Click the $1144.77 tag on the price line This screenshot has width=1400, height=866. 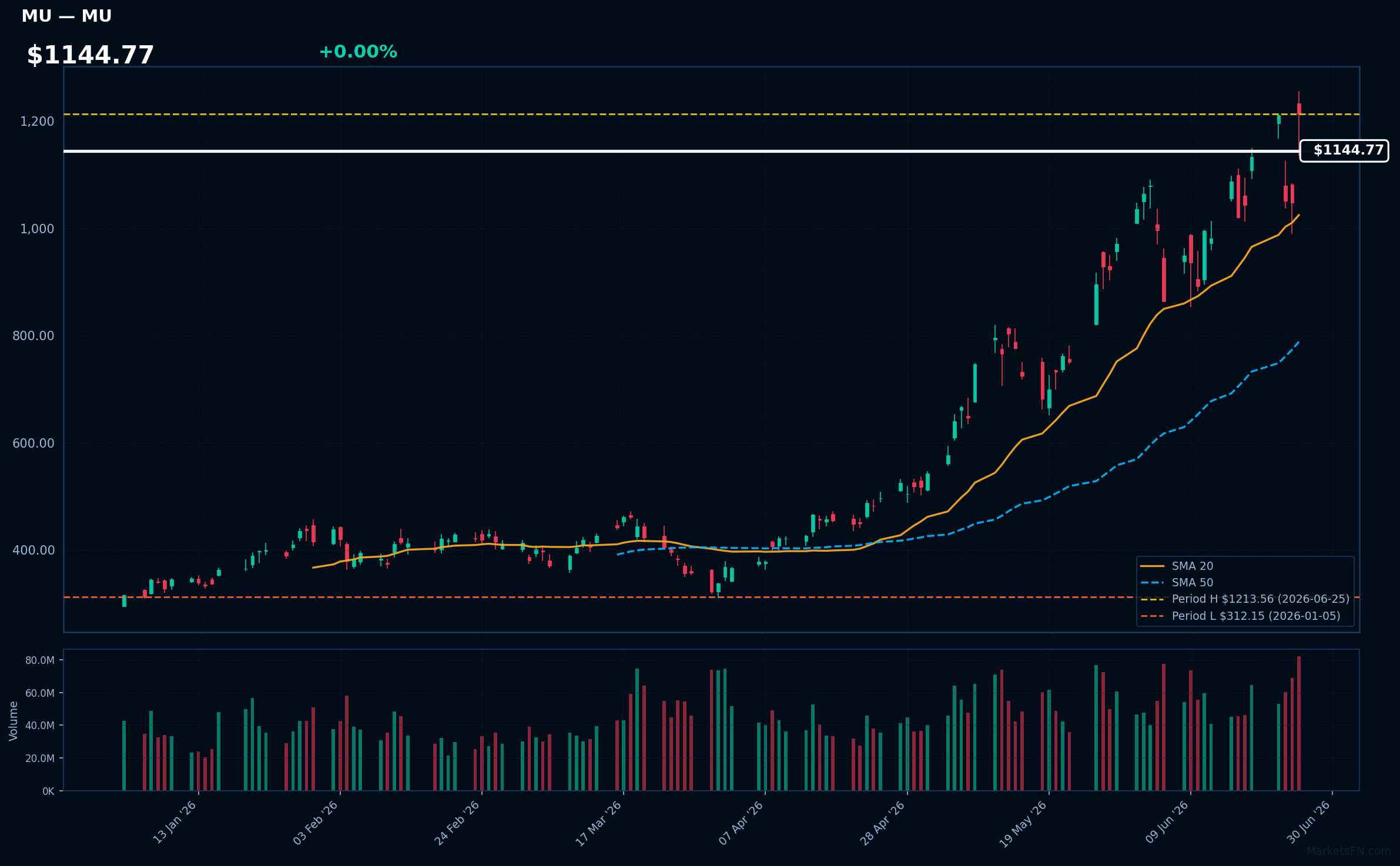click(1344, 150)
